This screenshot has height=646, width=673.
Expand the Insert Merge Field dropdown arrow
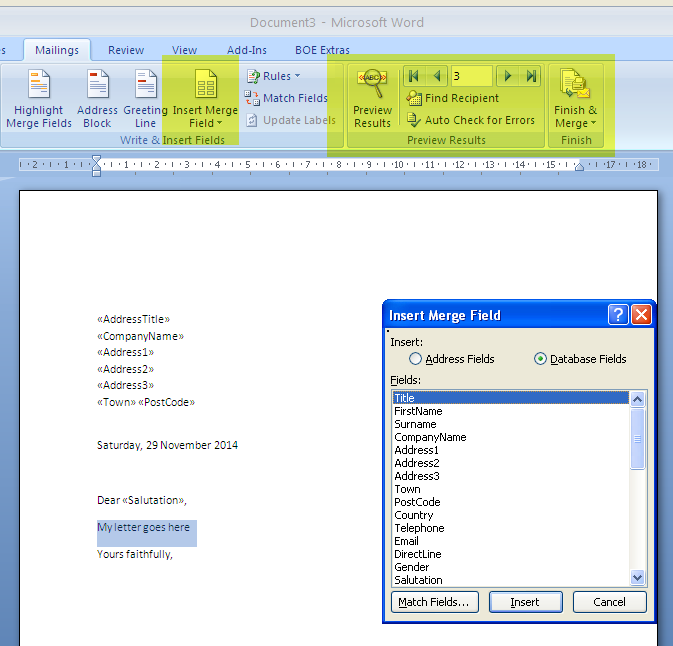219,123
